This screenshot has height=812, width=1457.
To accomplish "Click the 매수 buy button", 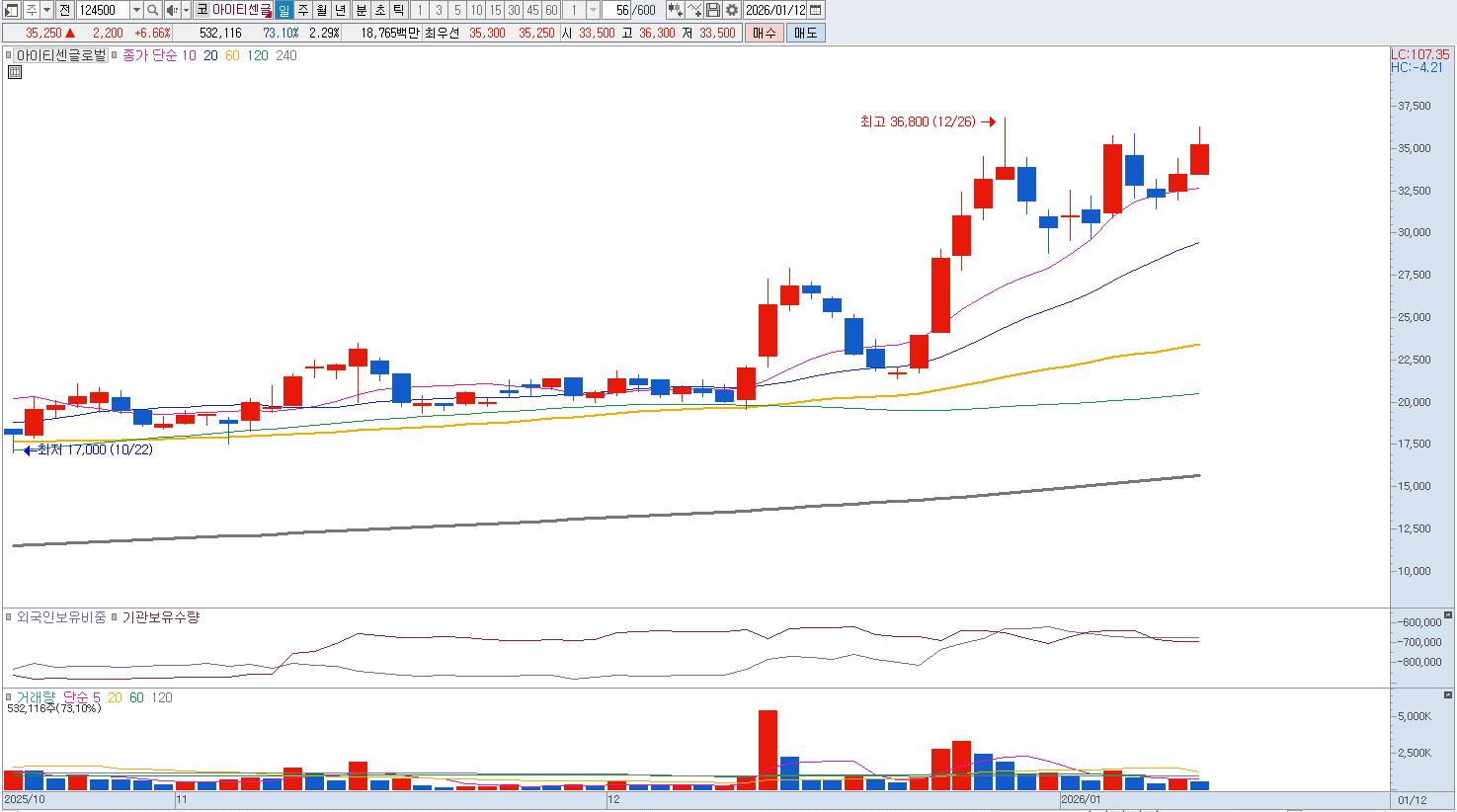I will pyautogui.click(x=764, y=33).
